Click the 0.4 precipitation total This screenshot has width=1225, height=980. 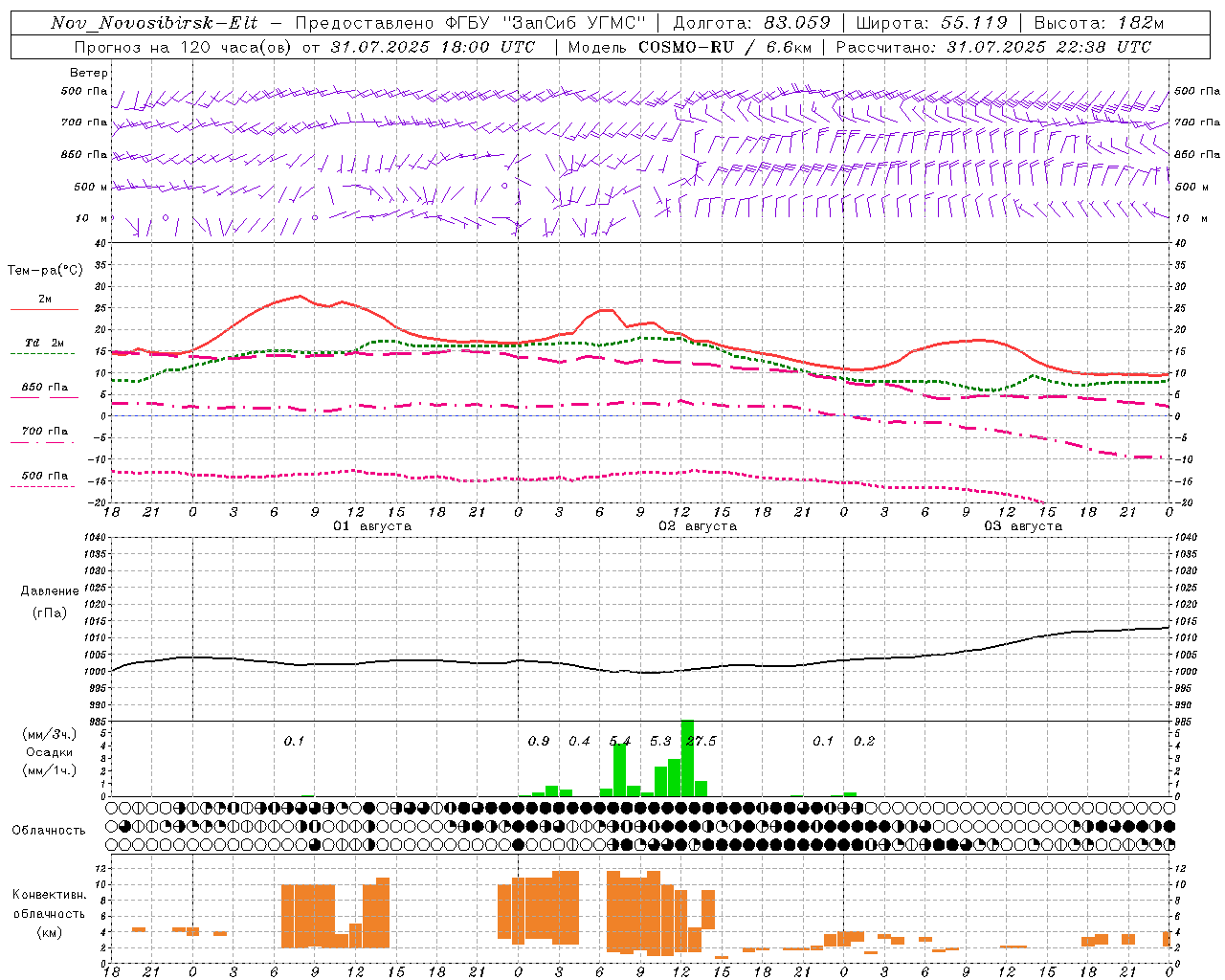[x=579, y=741]
